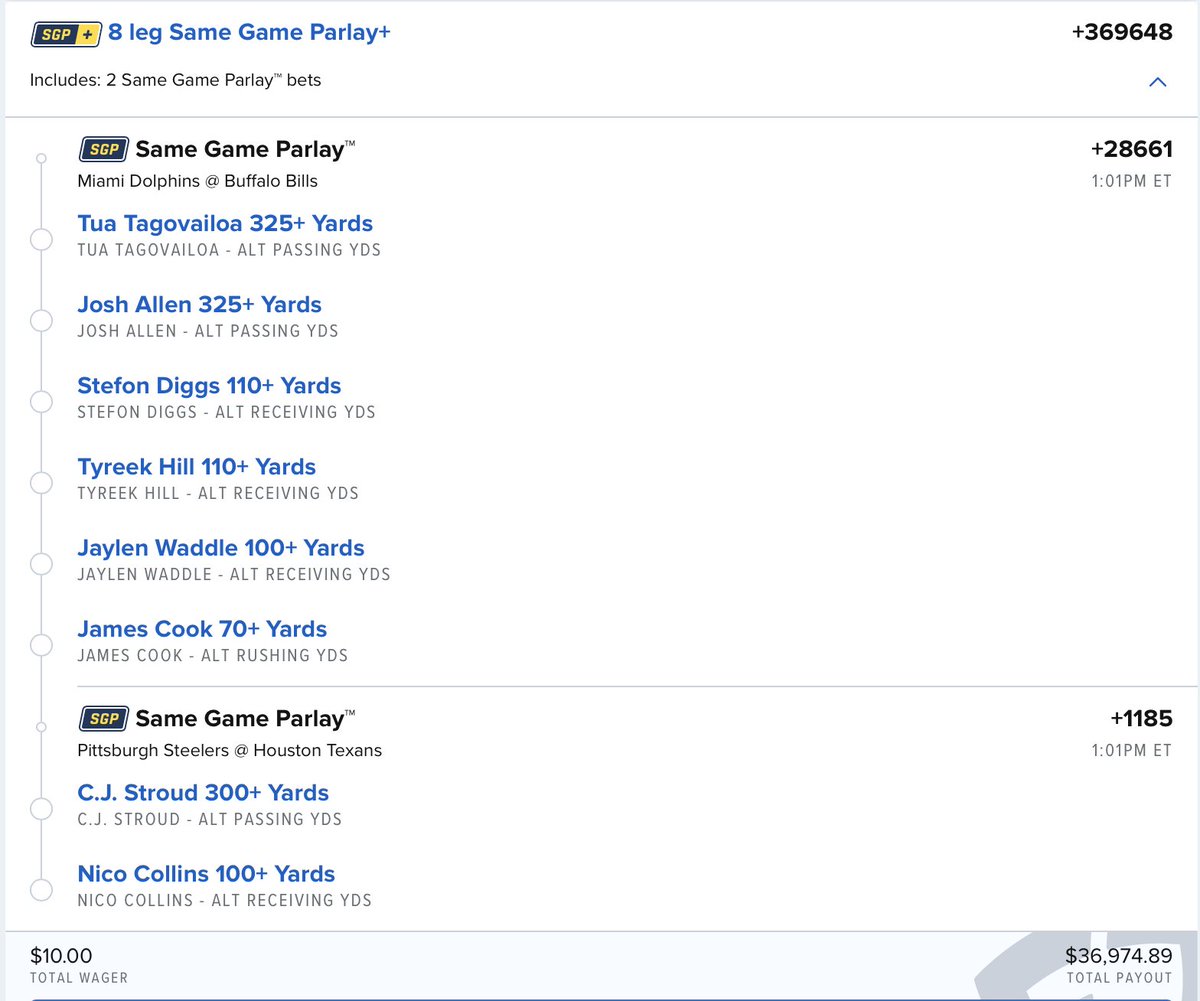
Task: Click status circle for James Cook leg
Action: (x=41, y=645)
